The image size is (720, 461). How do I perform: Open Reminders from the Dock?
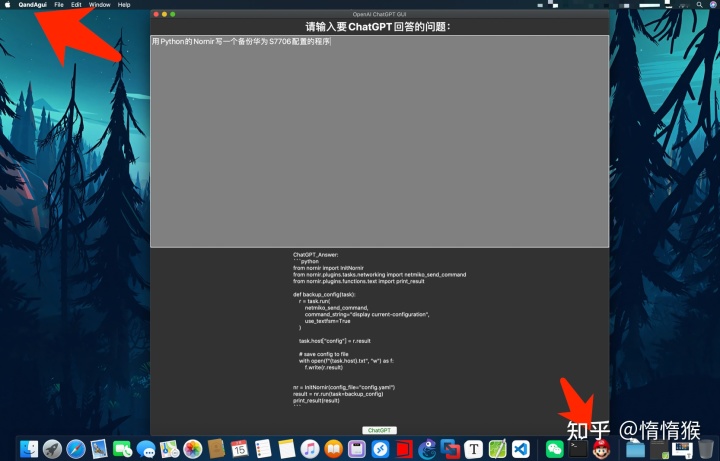263,449
